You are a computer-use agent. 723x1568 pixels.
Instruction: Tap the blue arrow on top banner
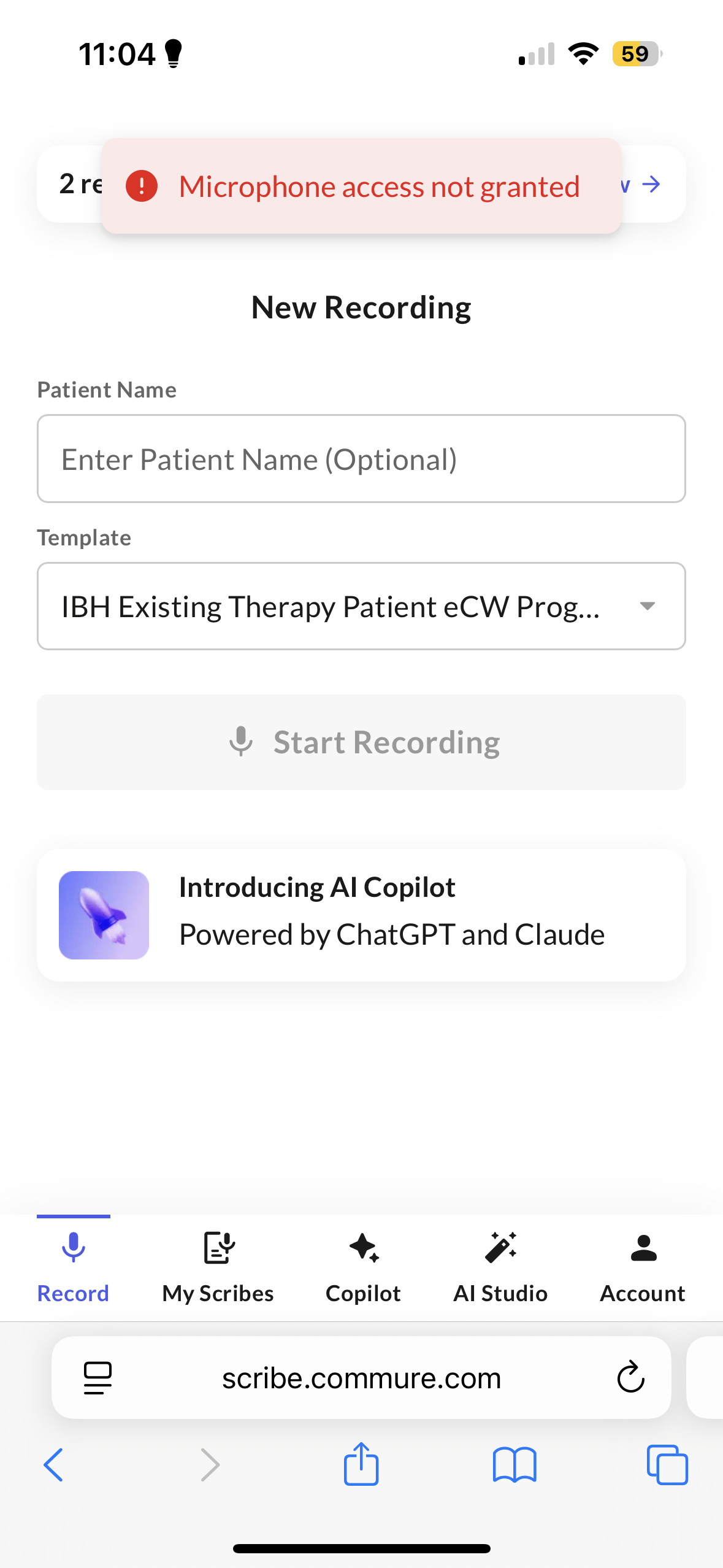point(651,184)
